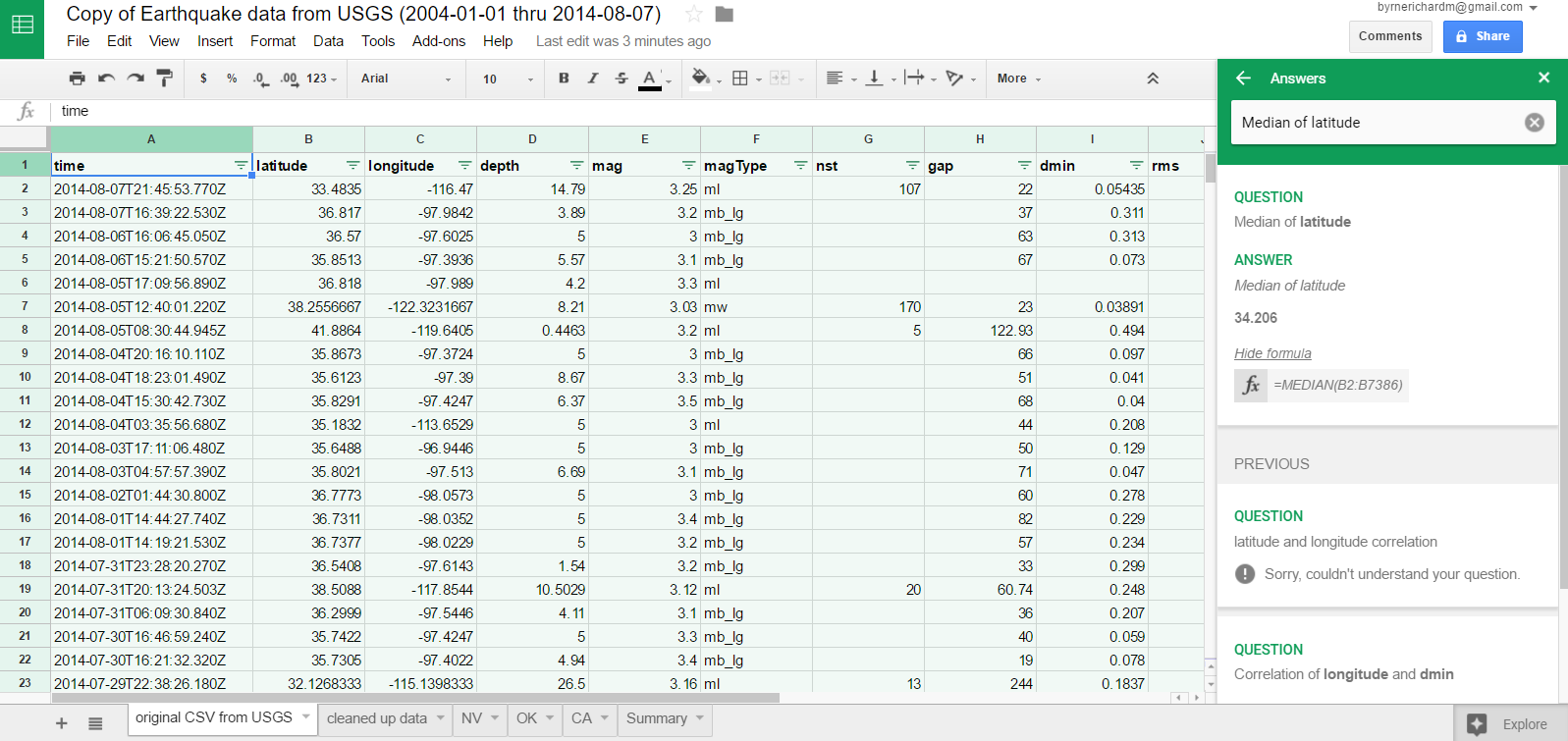Click the Print icon in toolbar
The height and width of the screenshot is (741, 1568).
(x=77, y=79)
